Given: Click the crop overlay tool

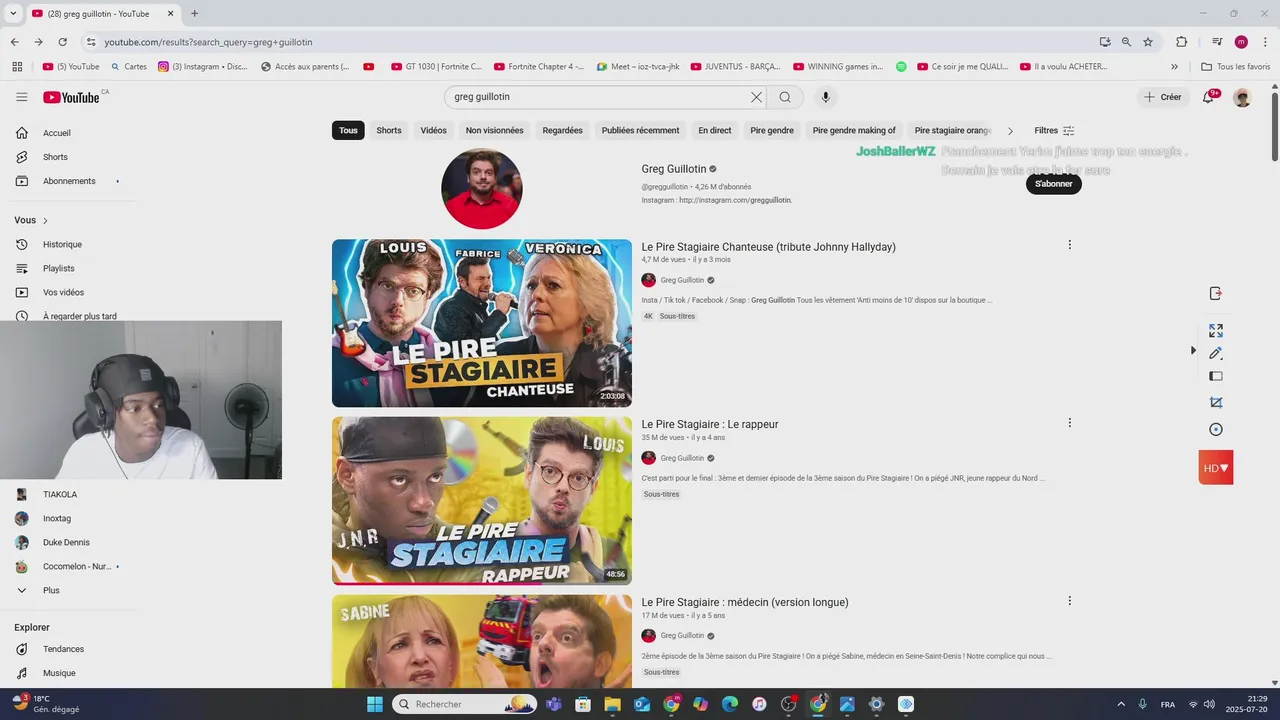Looking at the screenshot, I should 1216,402.
